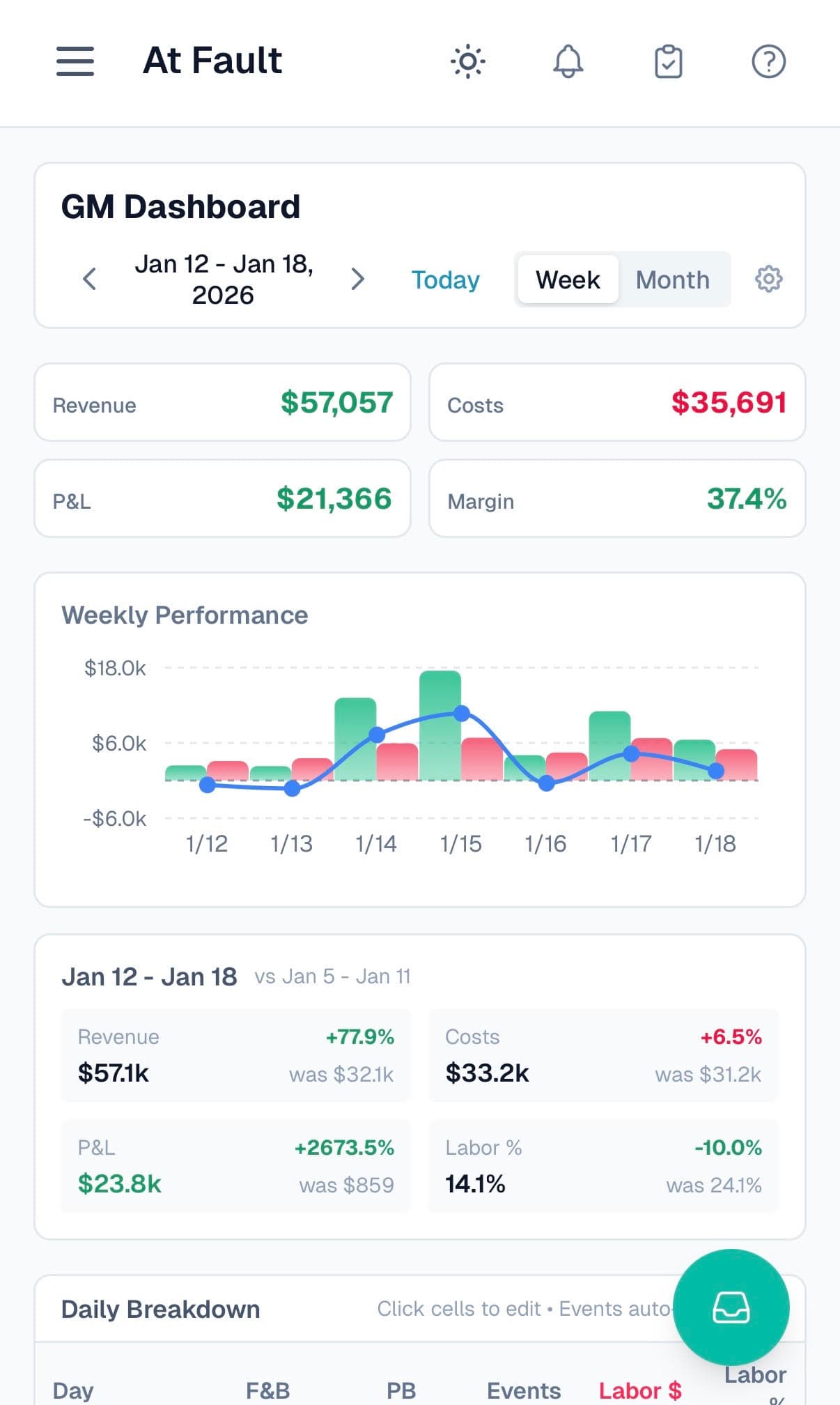Navigate to previous week with left chevron
Image resolution: width=840 pixels, height=1405 pixels.
point(89,279)
